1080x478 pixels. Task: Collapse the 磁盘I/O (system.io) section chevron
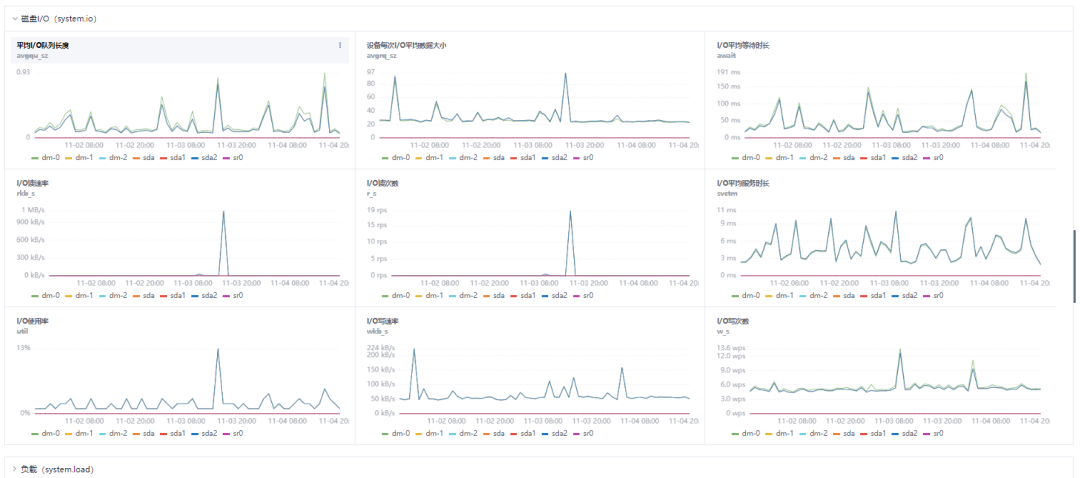(14, 19)
